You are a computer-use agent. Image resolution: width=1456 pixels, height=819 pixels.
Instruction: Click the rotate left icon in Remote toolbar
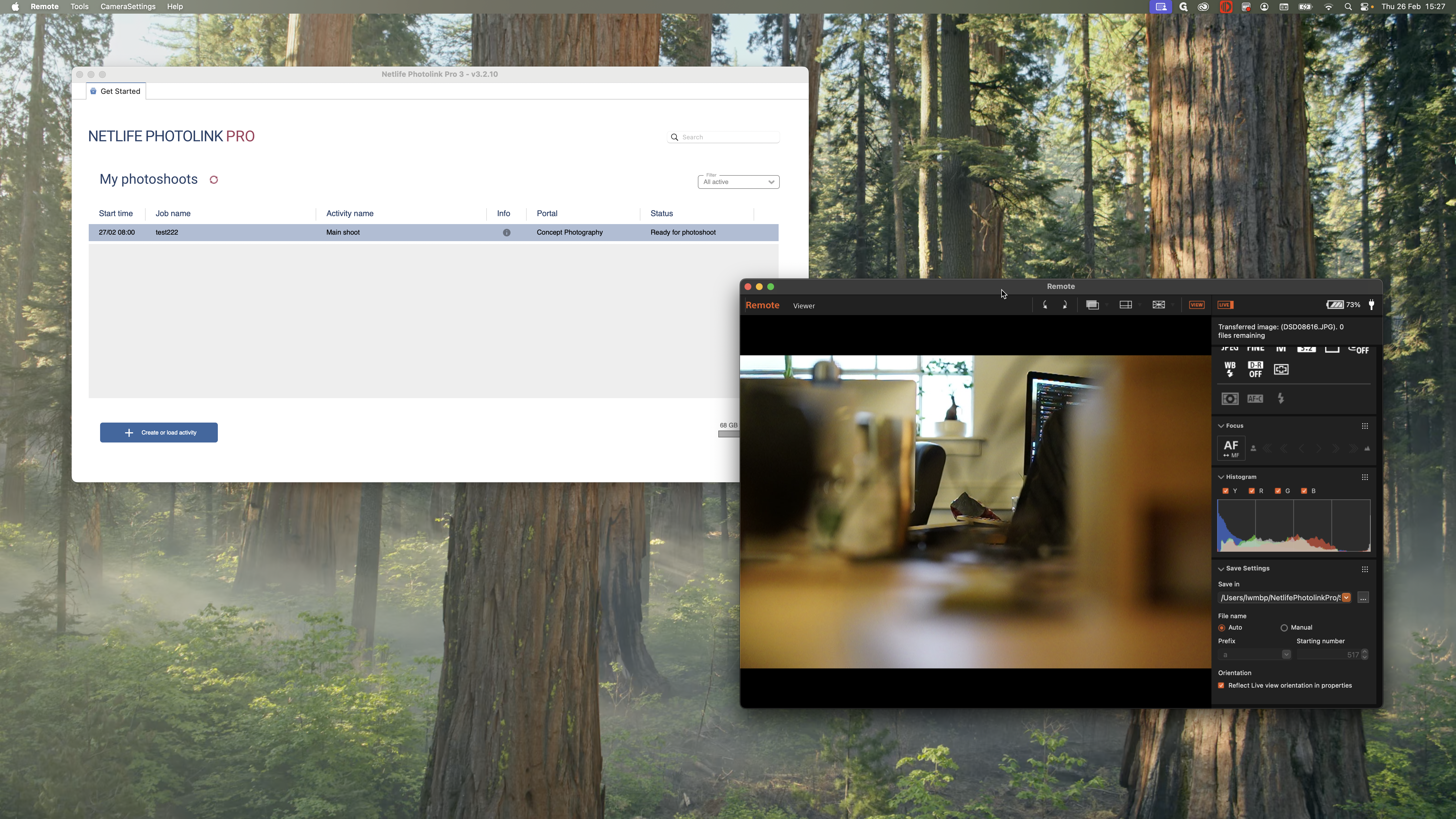click(x=1045, y=305)
